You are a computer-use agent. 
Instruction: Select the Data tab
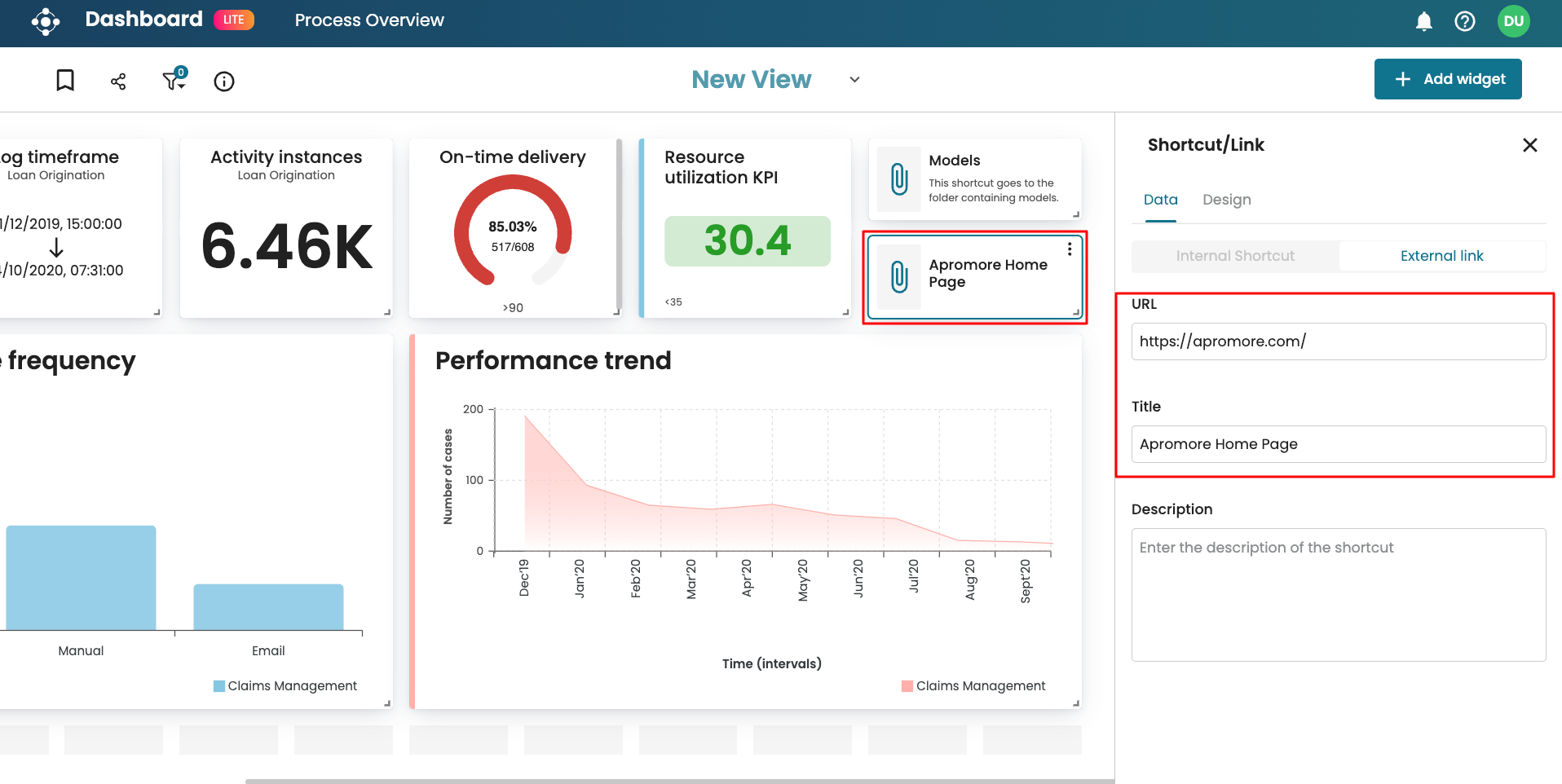(x=1160, y=200)
